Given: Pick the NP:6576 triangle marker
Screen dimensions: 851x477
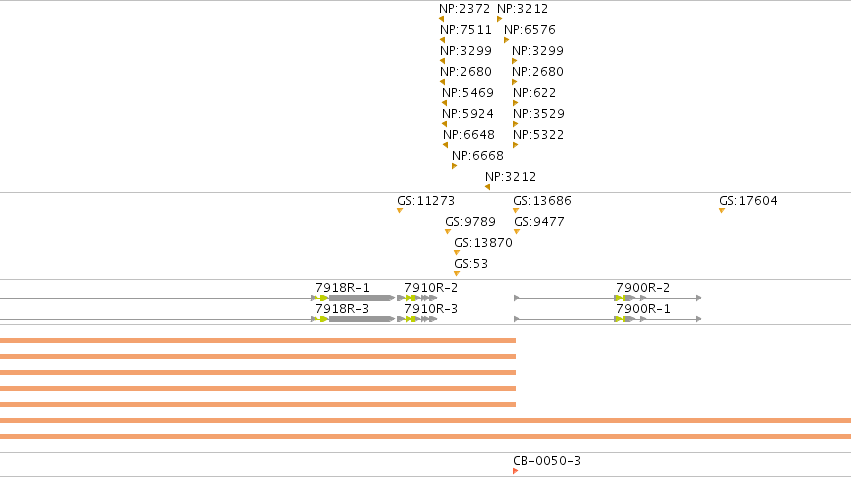Looking at the screenshot, I should (506, 40).
